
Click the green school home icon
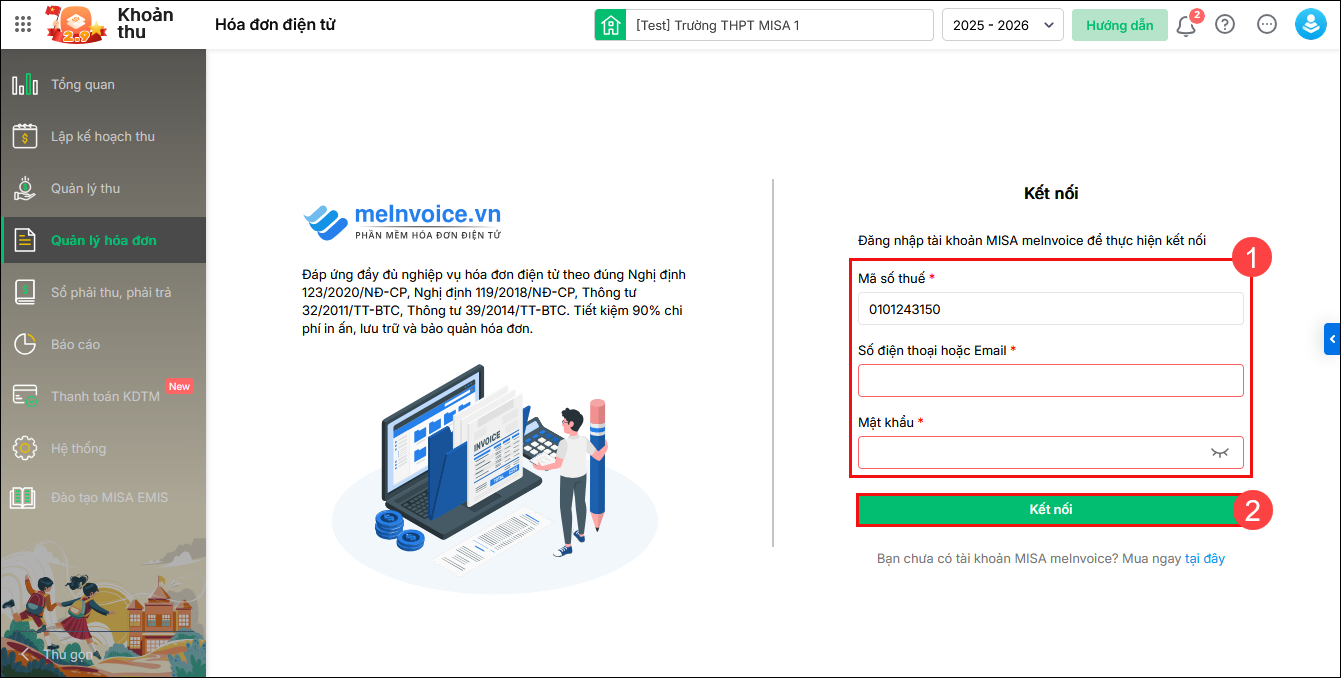(x=610, y=25)
